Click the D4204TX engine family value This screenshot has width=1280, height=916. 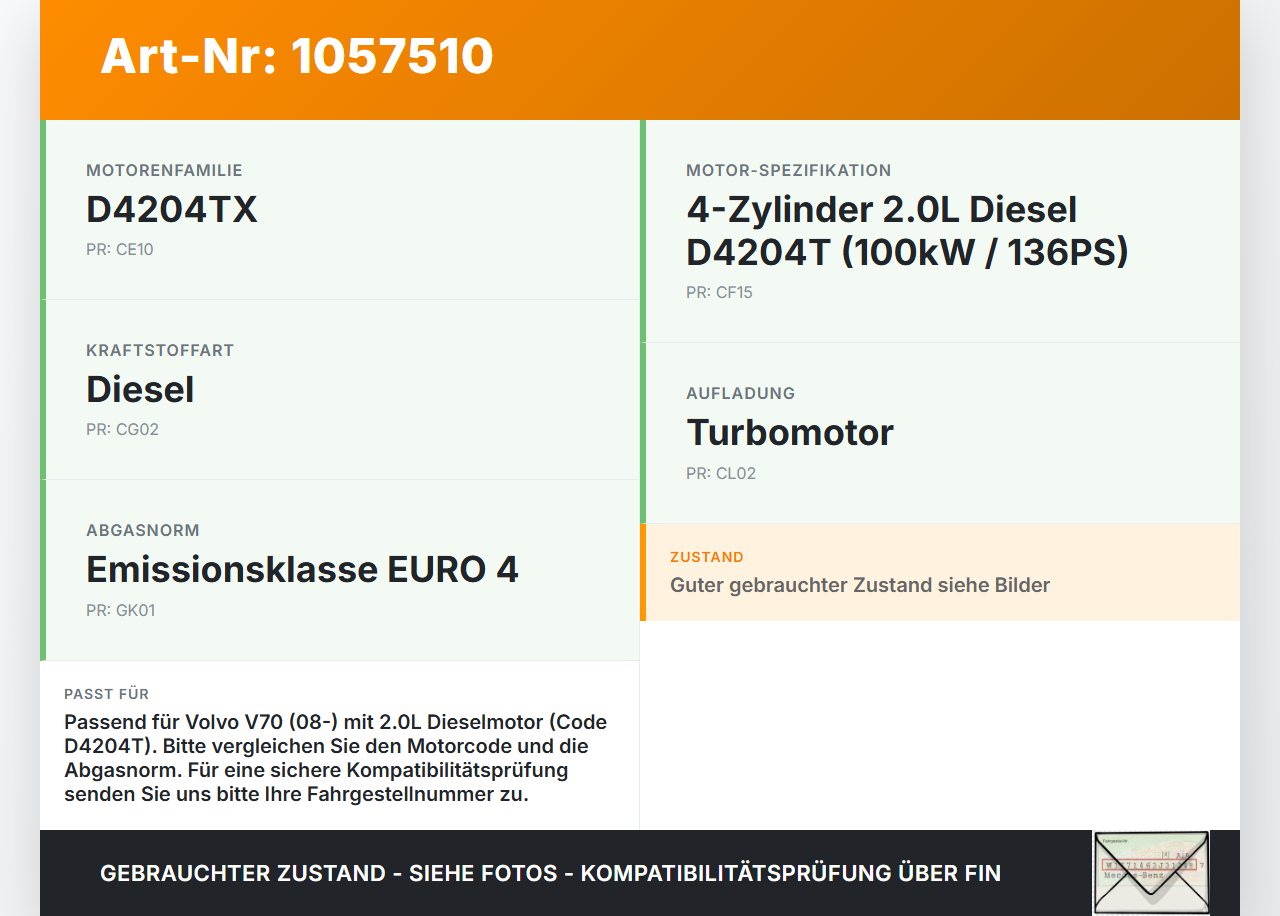[x=172, y=210]
